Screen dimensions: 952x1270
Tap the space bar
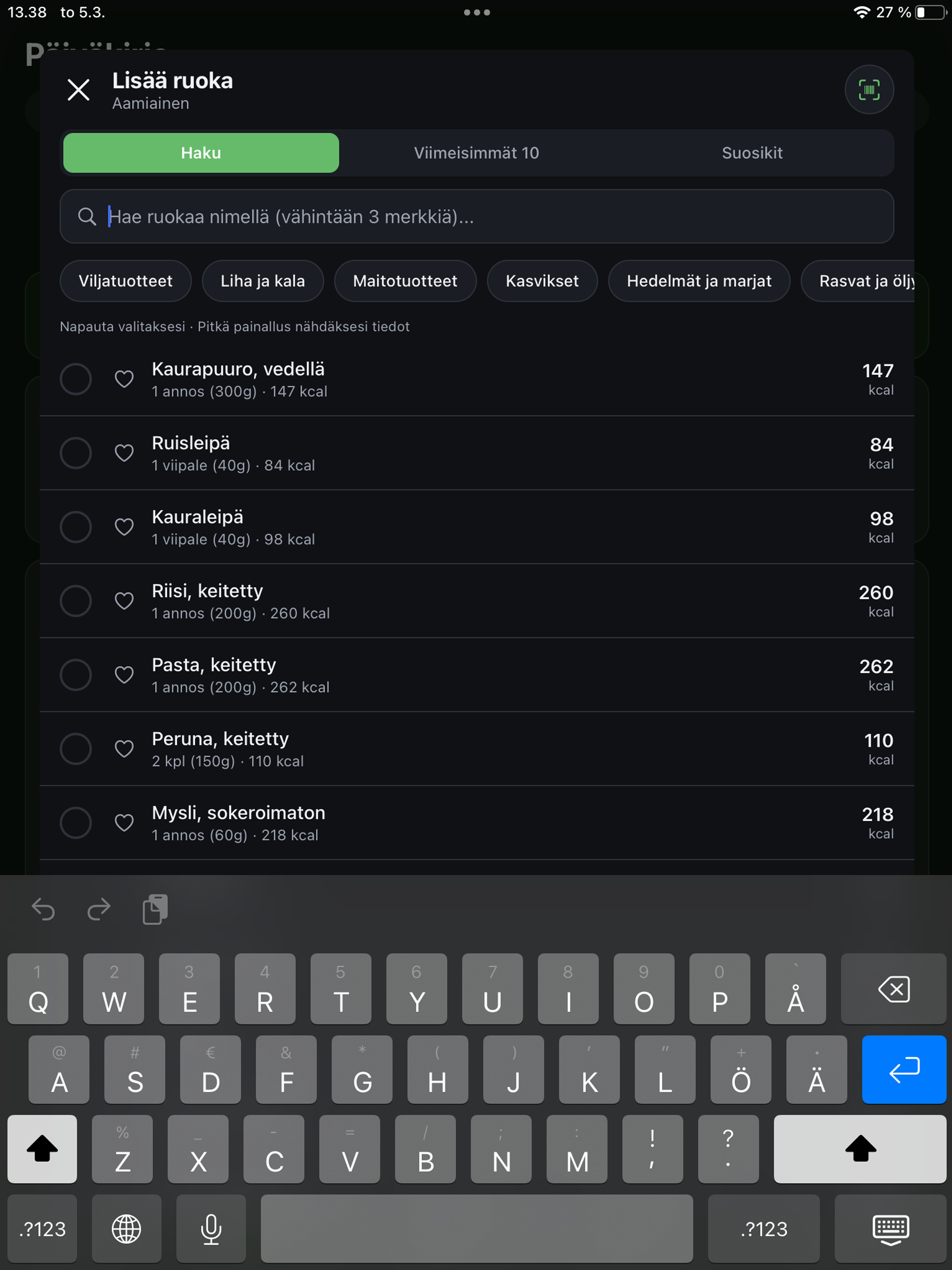[476, 1228]
